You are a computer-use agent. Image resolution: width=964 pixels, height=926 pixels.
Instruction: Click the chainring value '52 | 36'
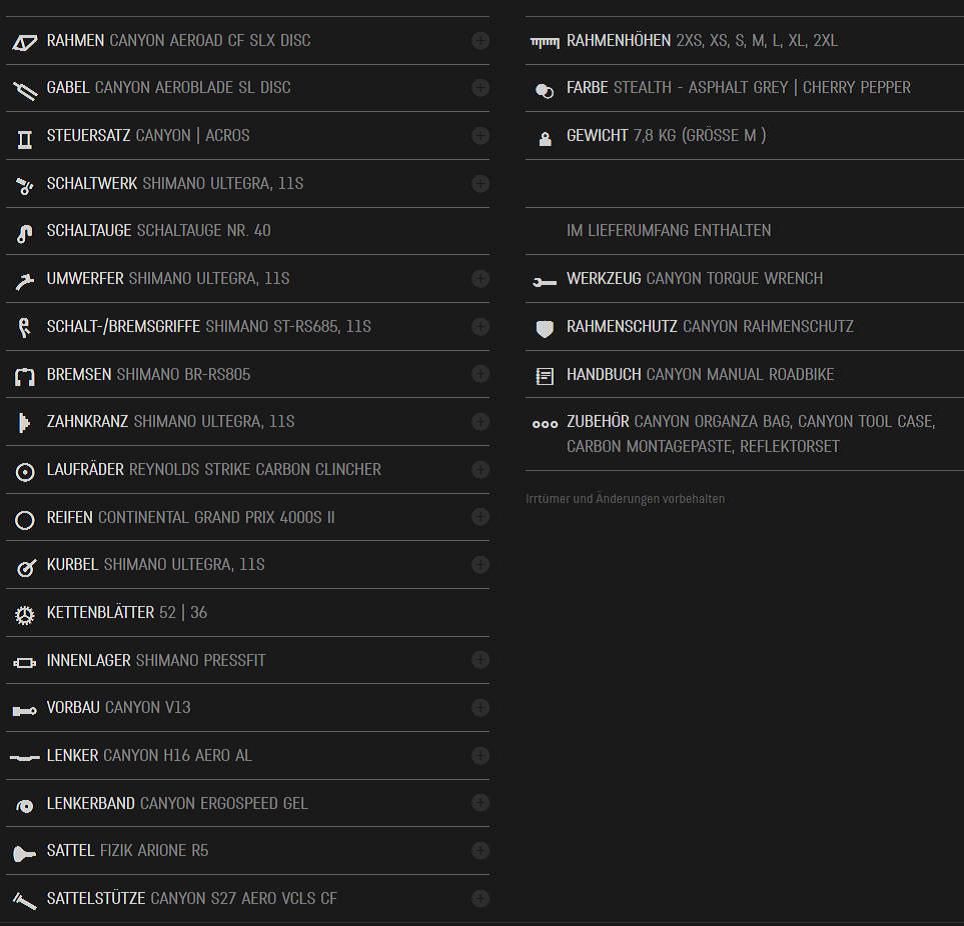coord(183,612)
